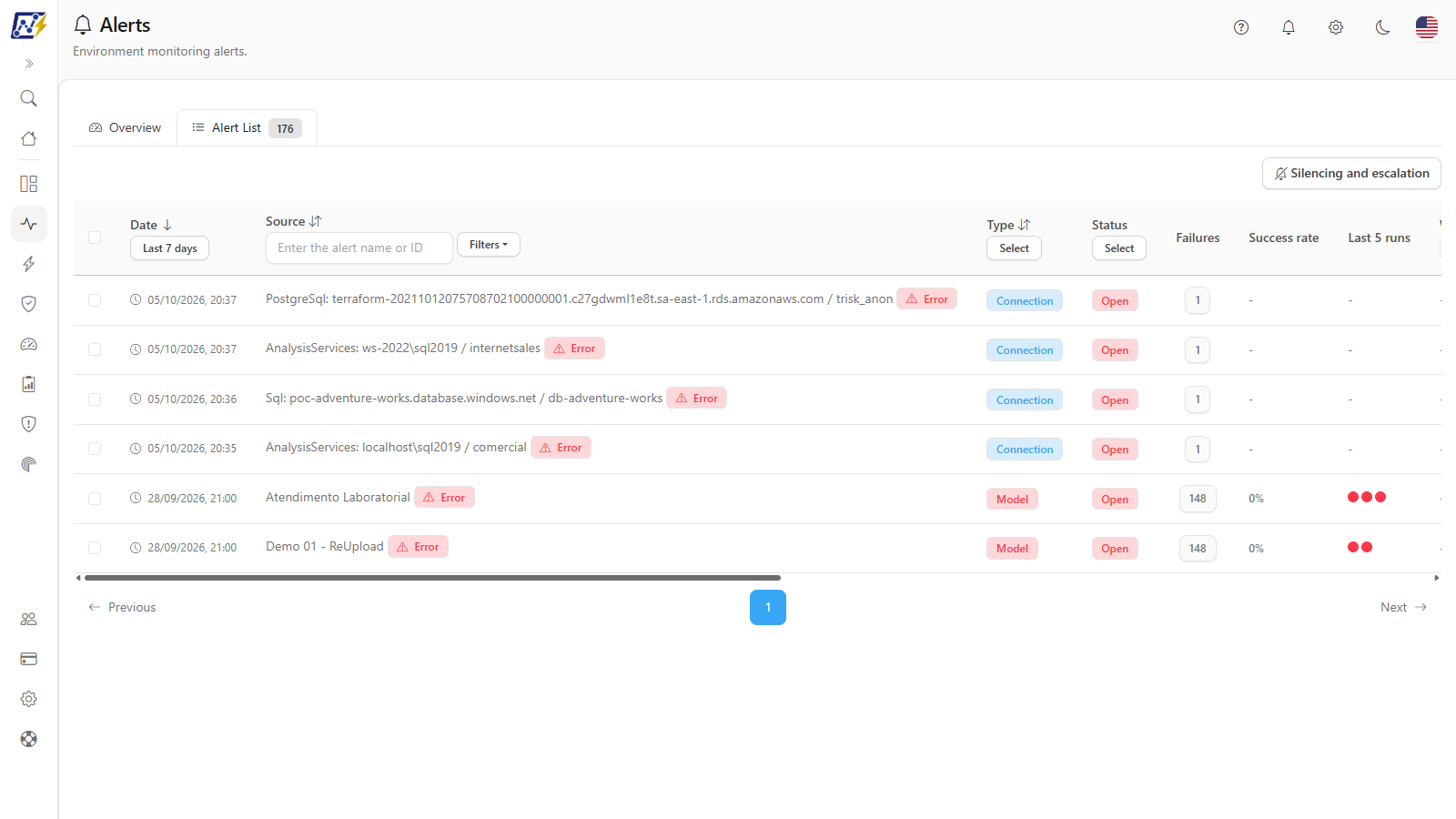
Task: Click failures count 1 in PostgreSql row
Action: [1198, 300]
